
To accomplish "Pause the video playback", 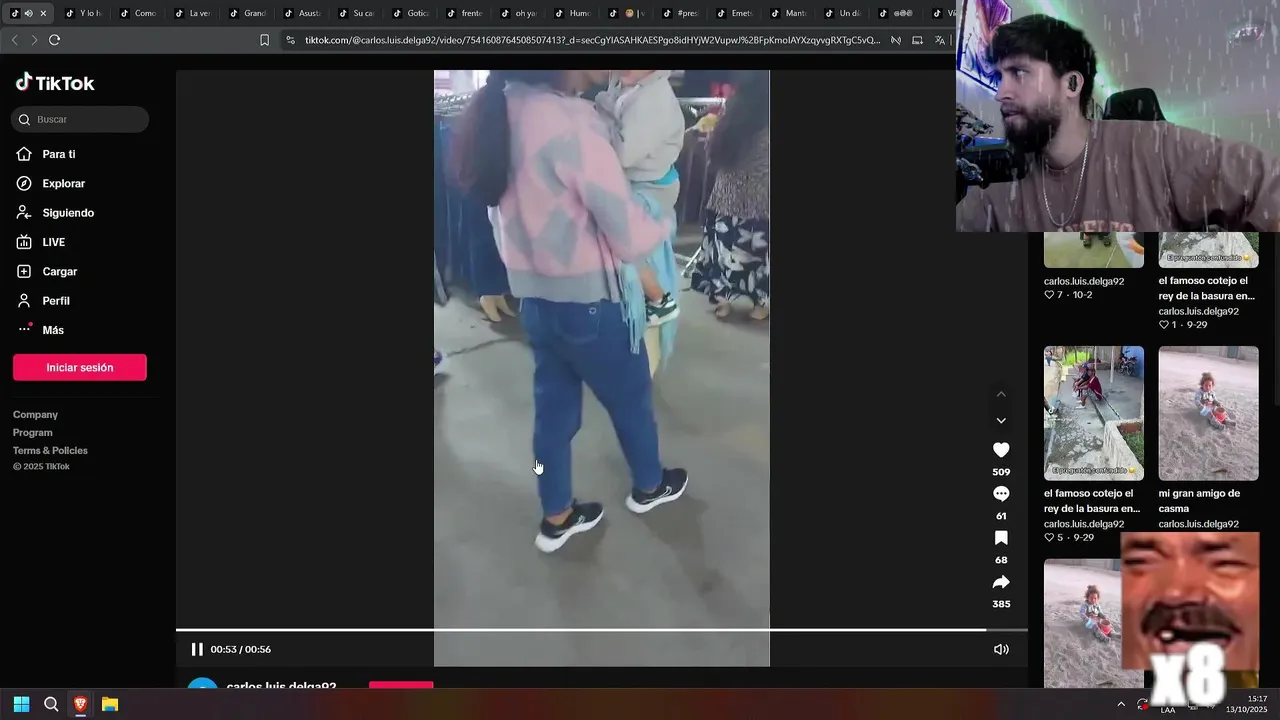I will pos(197,649).
